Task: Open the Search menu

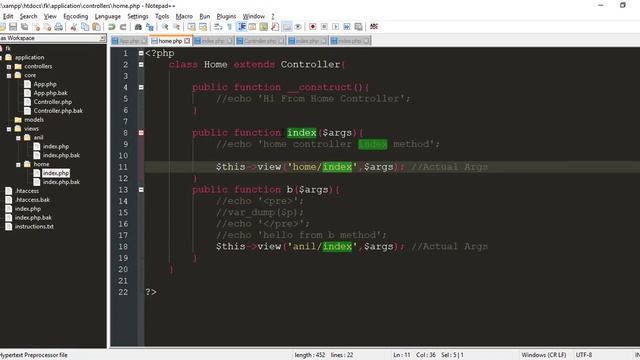Action: coord(29,16)
